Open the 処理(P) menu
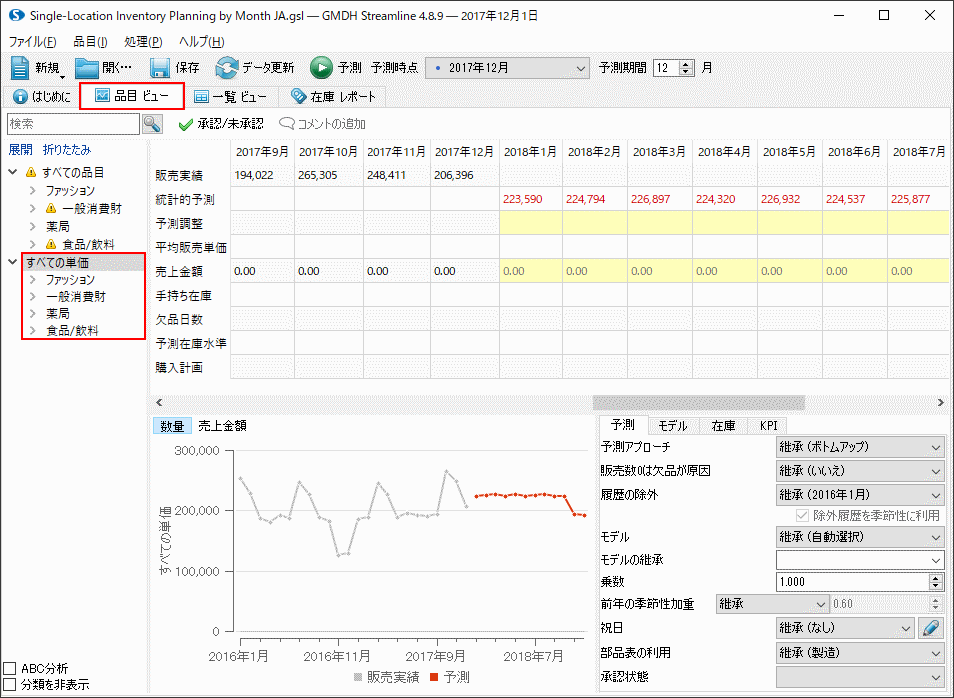The height and width of the screenshot is (698, 954). [x=143, y=41]
